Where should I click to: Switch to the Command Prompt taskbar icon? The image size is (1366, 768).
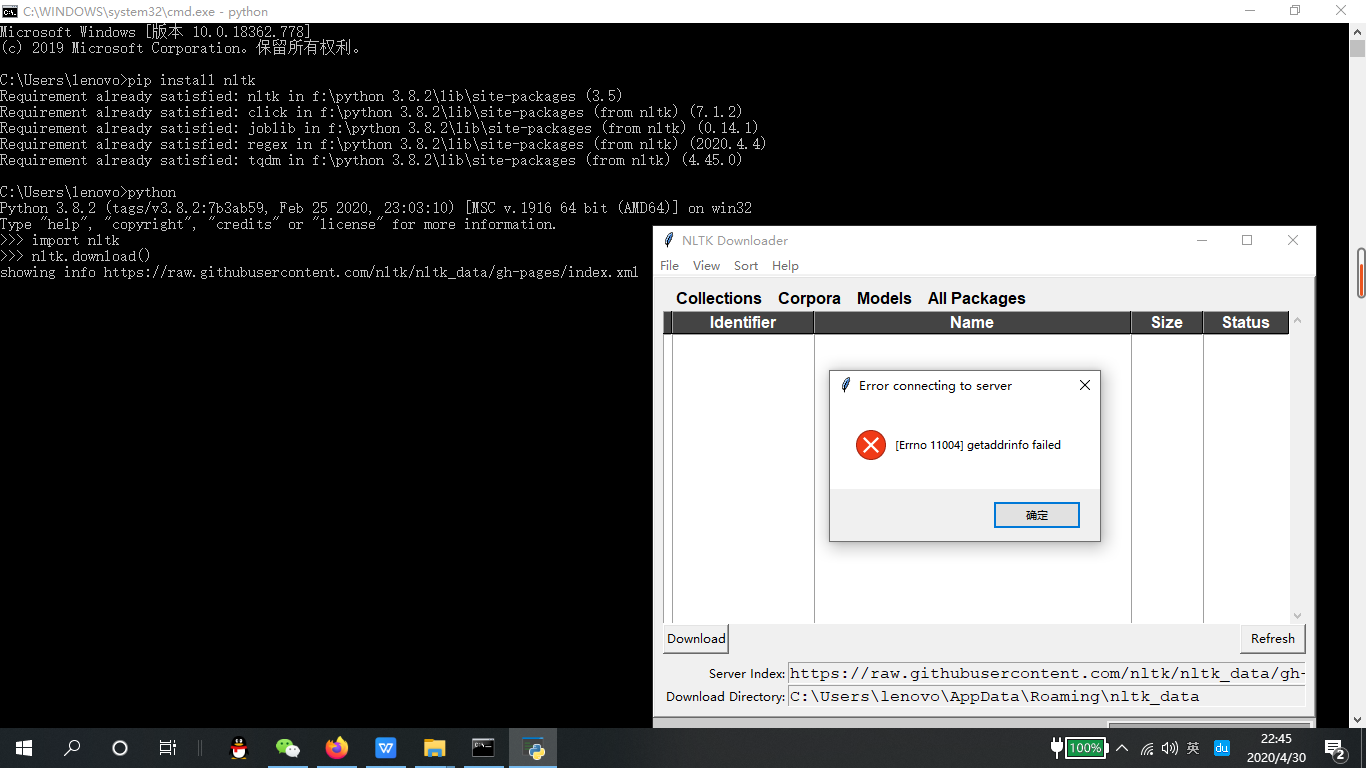(483, 748)
